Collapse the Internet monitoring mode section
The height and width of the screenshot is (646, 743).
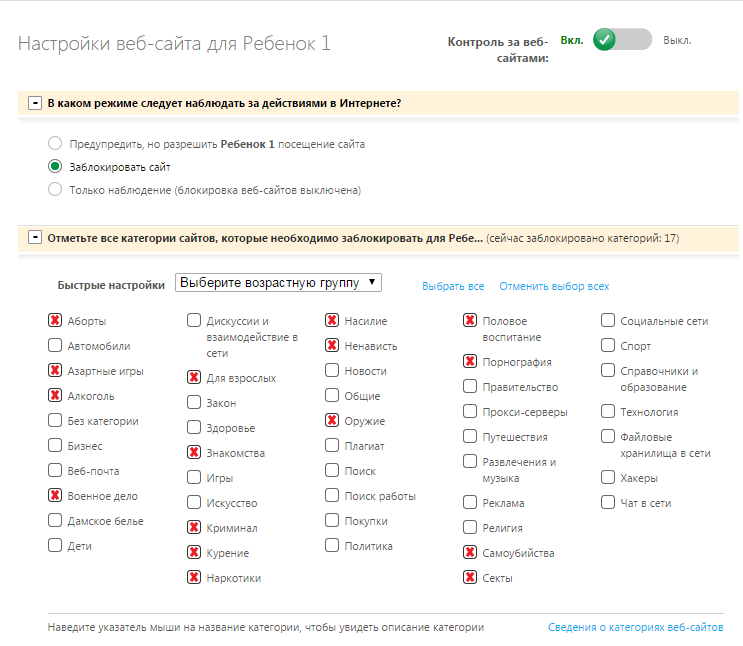(x=35, y=103)
